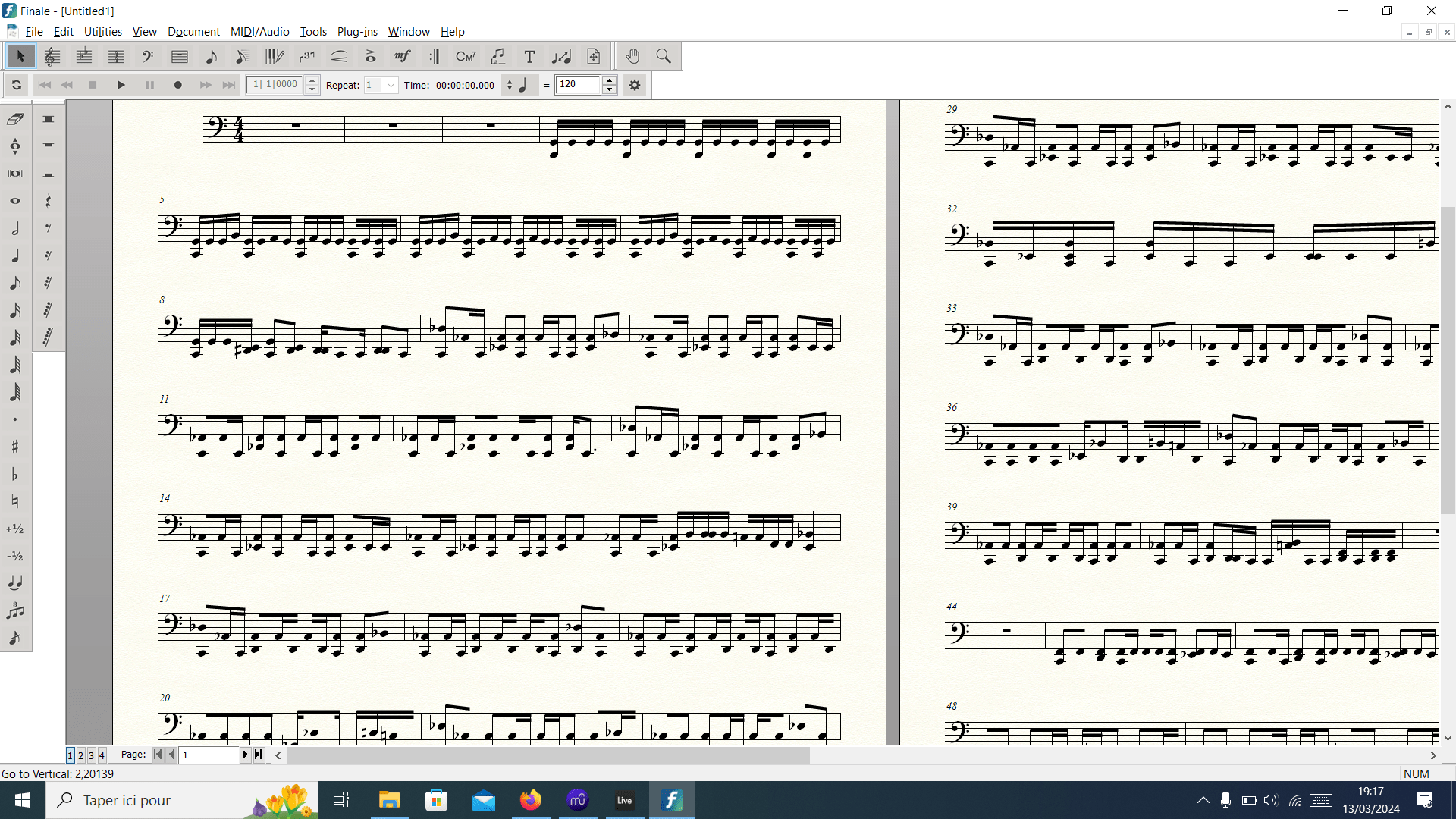Select the Hand Grabber tool
The width and height of the screenshot is (1456, 819).
point(632,56)
